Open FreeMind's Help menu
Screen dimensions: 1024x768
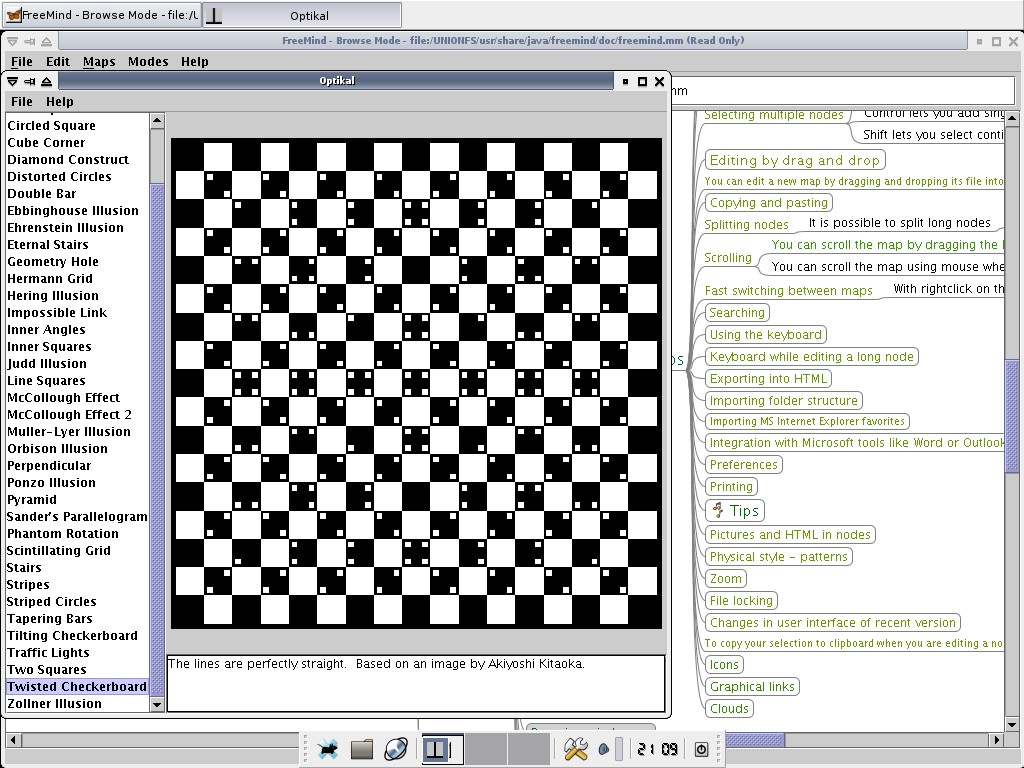tap(195, 61)
